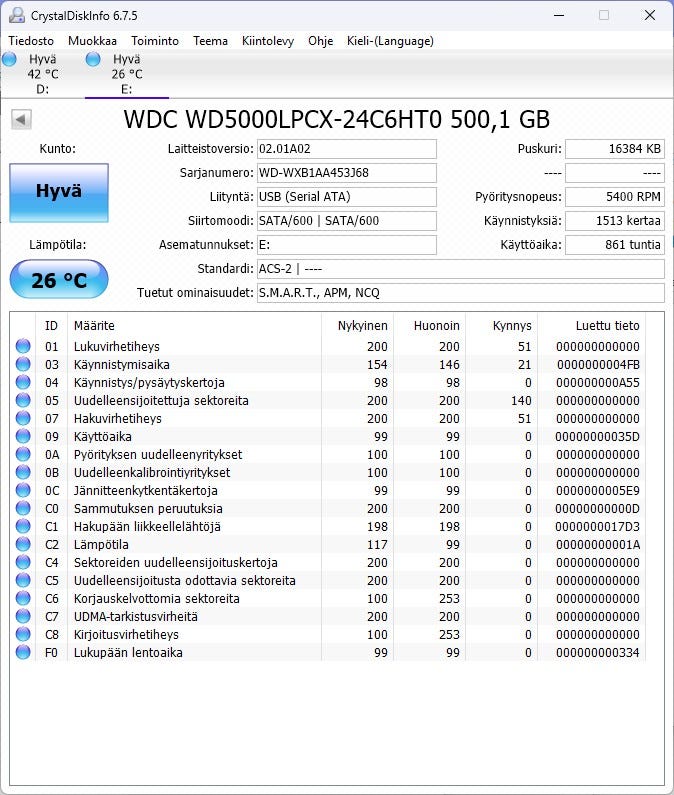Click the 26 °C temperature button
This screenshot has height=795, width=674.
coord(59,279)
